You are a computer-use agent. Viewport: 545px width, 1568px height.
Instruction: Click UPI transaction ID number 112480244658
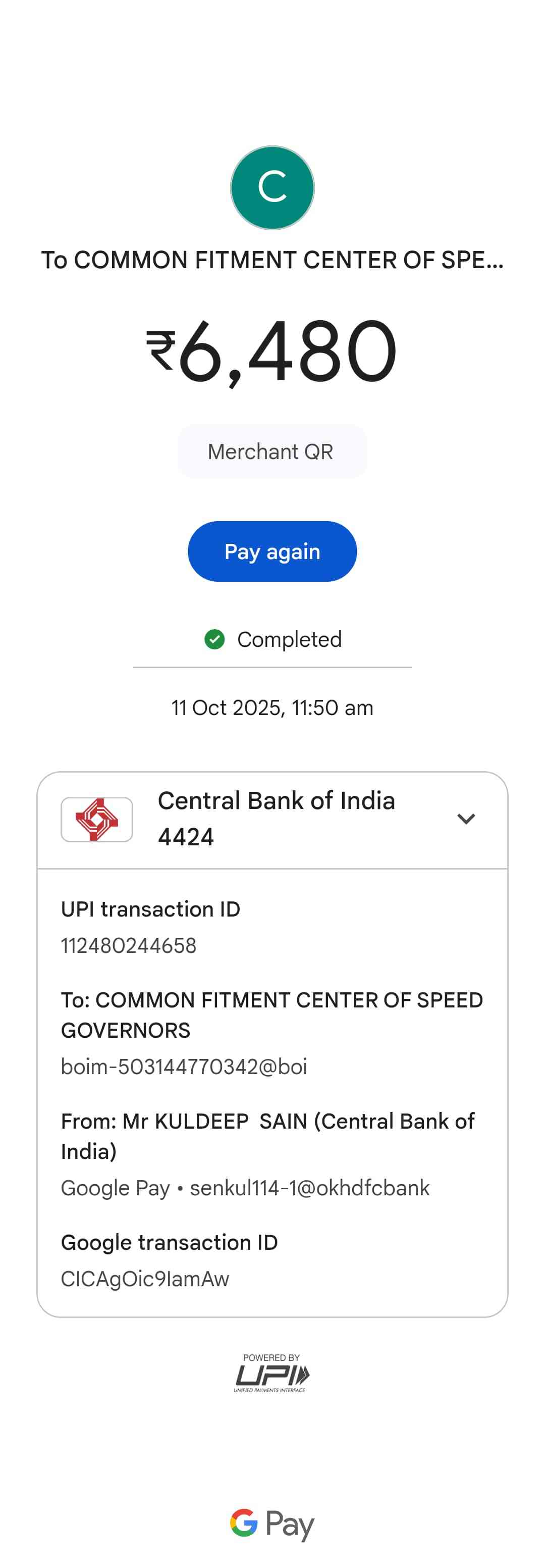point(128,945)
